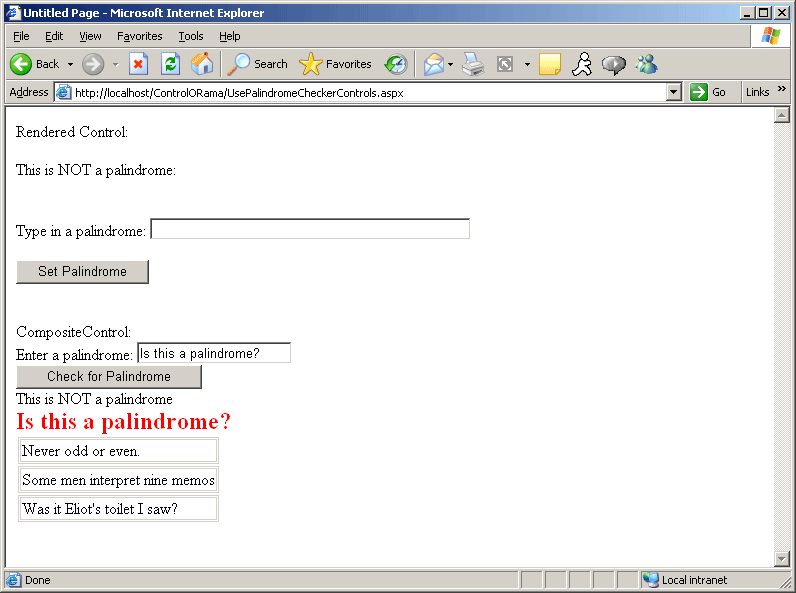Launch AIM running man icon
796x593 pixels.
coord(582,64)
